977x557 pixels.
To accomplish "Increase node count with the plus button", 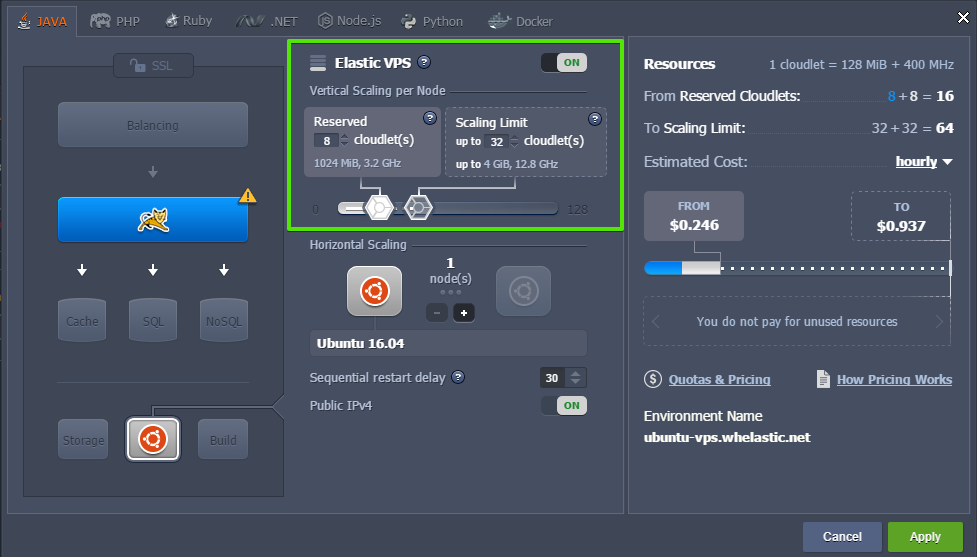I will [462, 313].
